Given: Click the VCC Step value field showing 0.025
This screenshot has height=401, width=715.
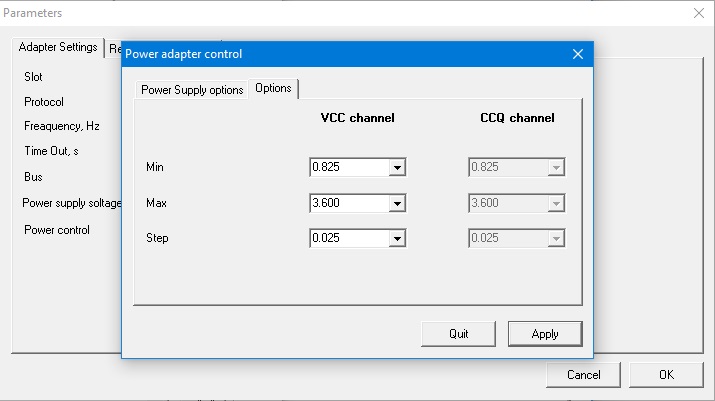Looking at the screenshot, I should 348,239.
